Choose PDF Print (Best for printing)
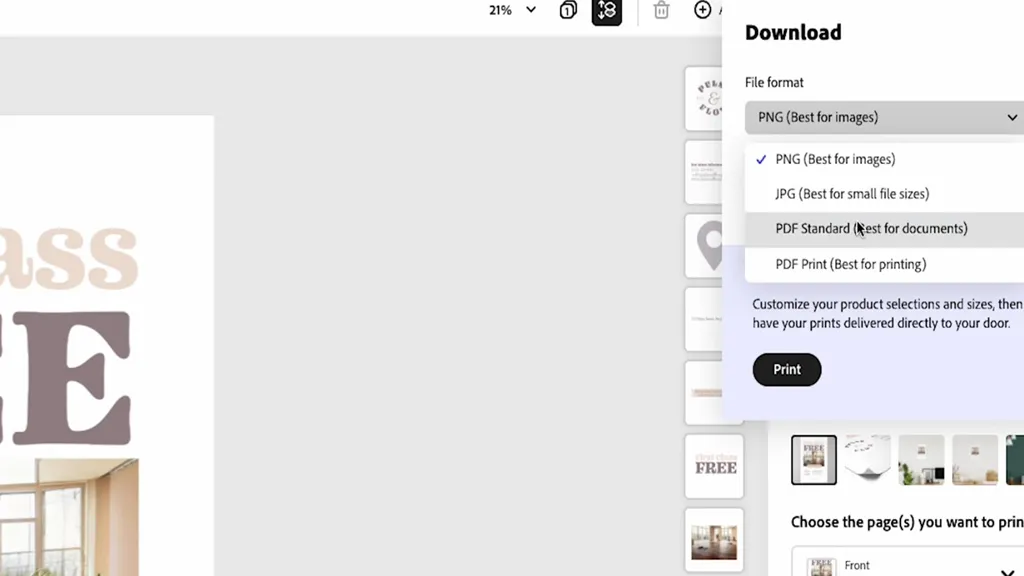1024x576 pixels. point(886,264)
